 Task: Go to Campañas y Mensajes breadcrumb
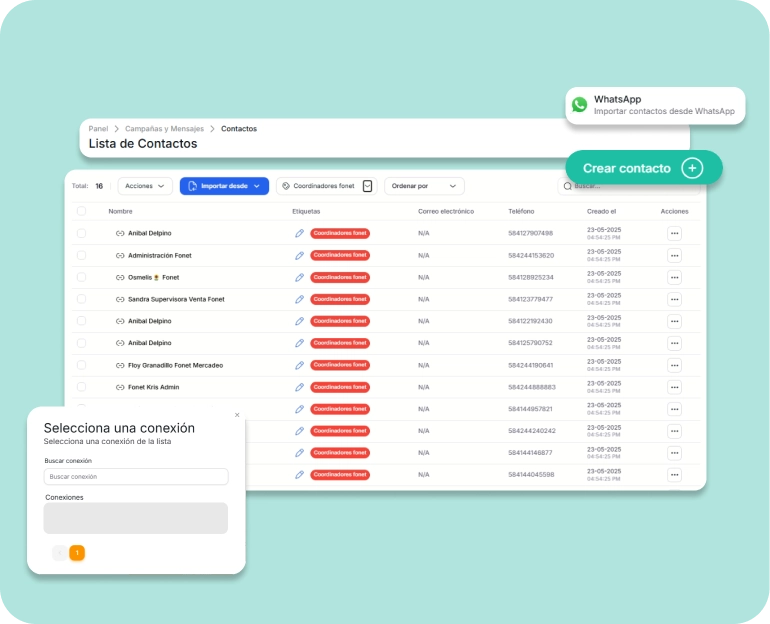164,129
